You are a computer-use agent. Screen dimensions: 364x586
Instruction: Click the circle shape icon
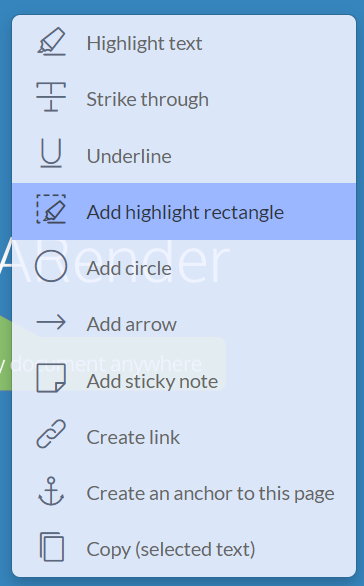(51, 266)
